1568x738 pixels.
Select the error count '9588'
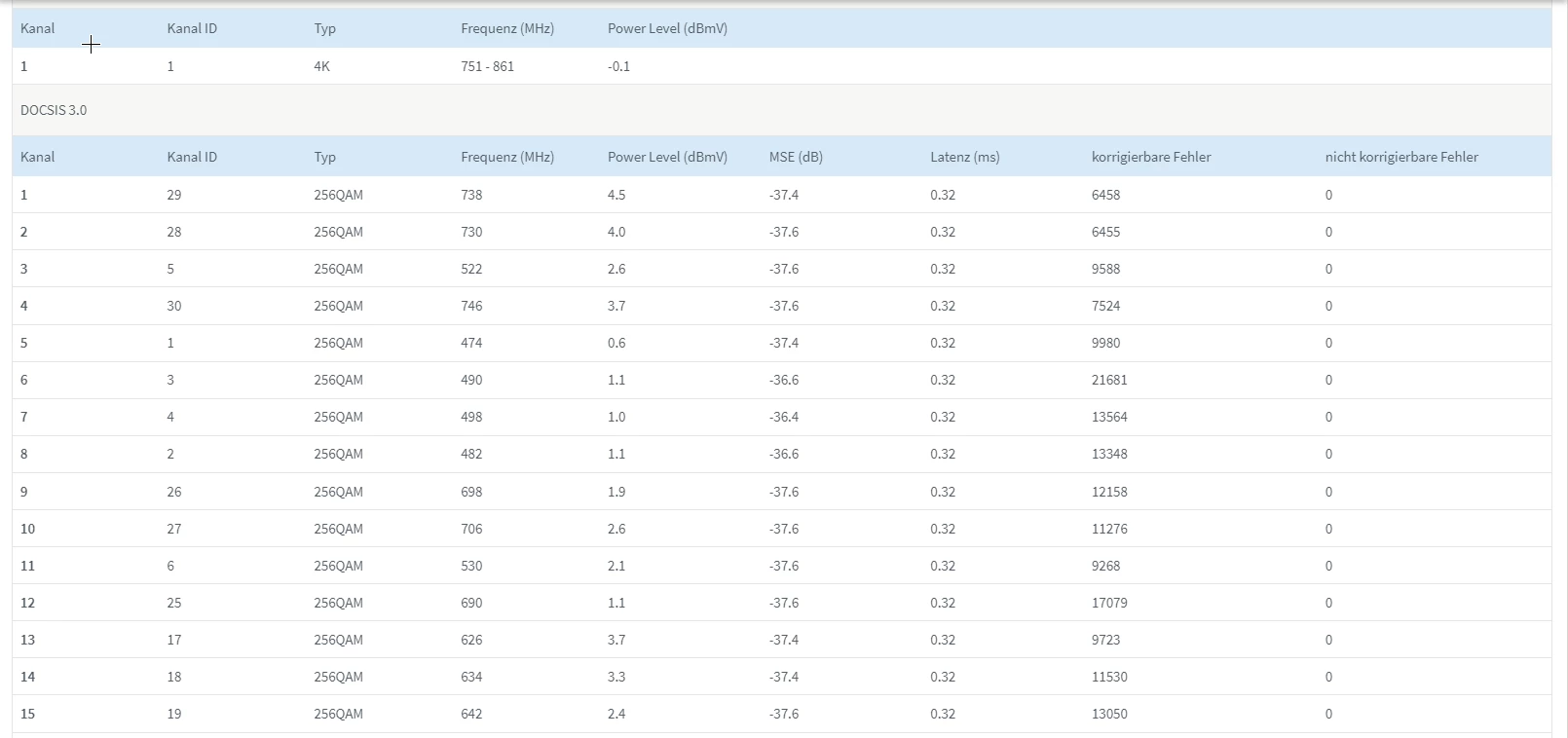[1105, 269]
